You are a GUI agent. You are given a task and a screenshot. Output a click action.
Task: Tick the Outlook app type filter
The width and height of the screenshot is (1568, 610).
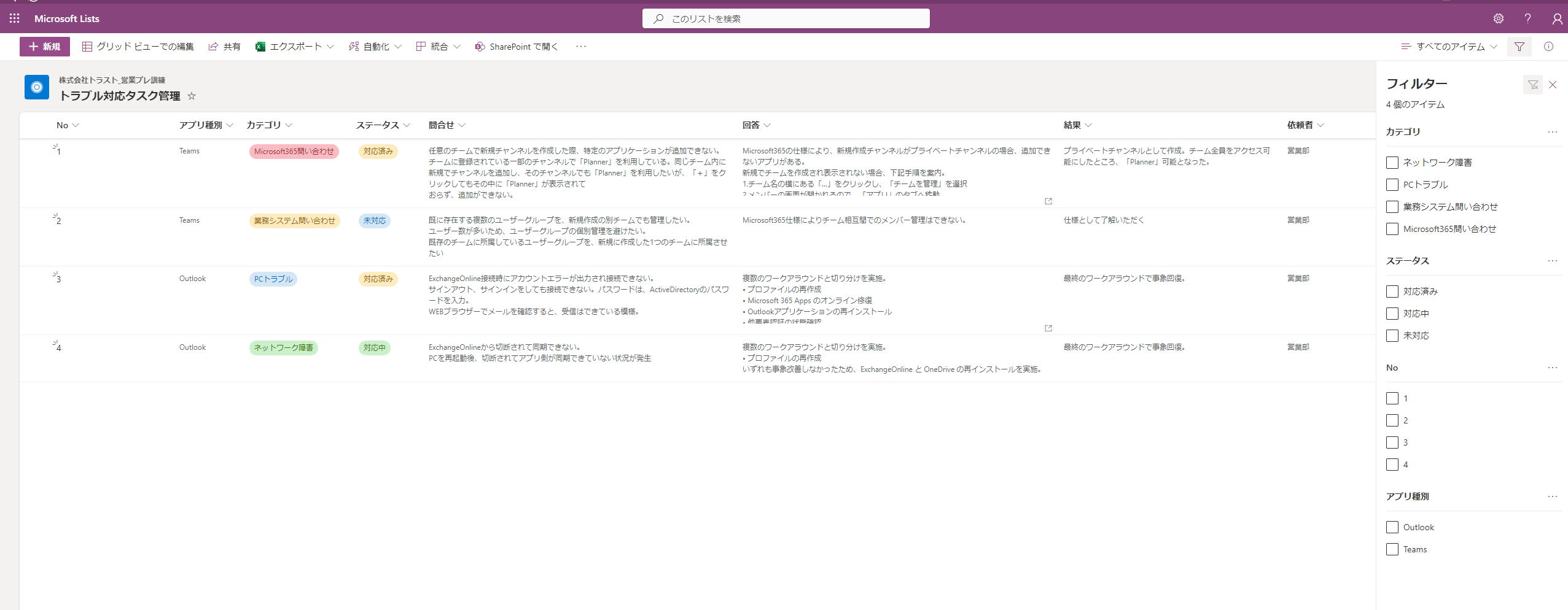(1392, 527)
